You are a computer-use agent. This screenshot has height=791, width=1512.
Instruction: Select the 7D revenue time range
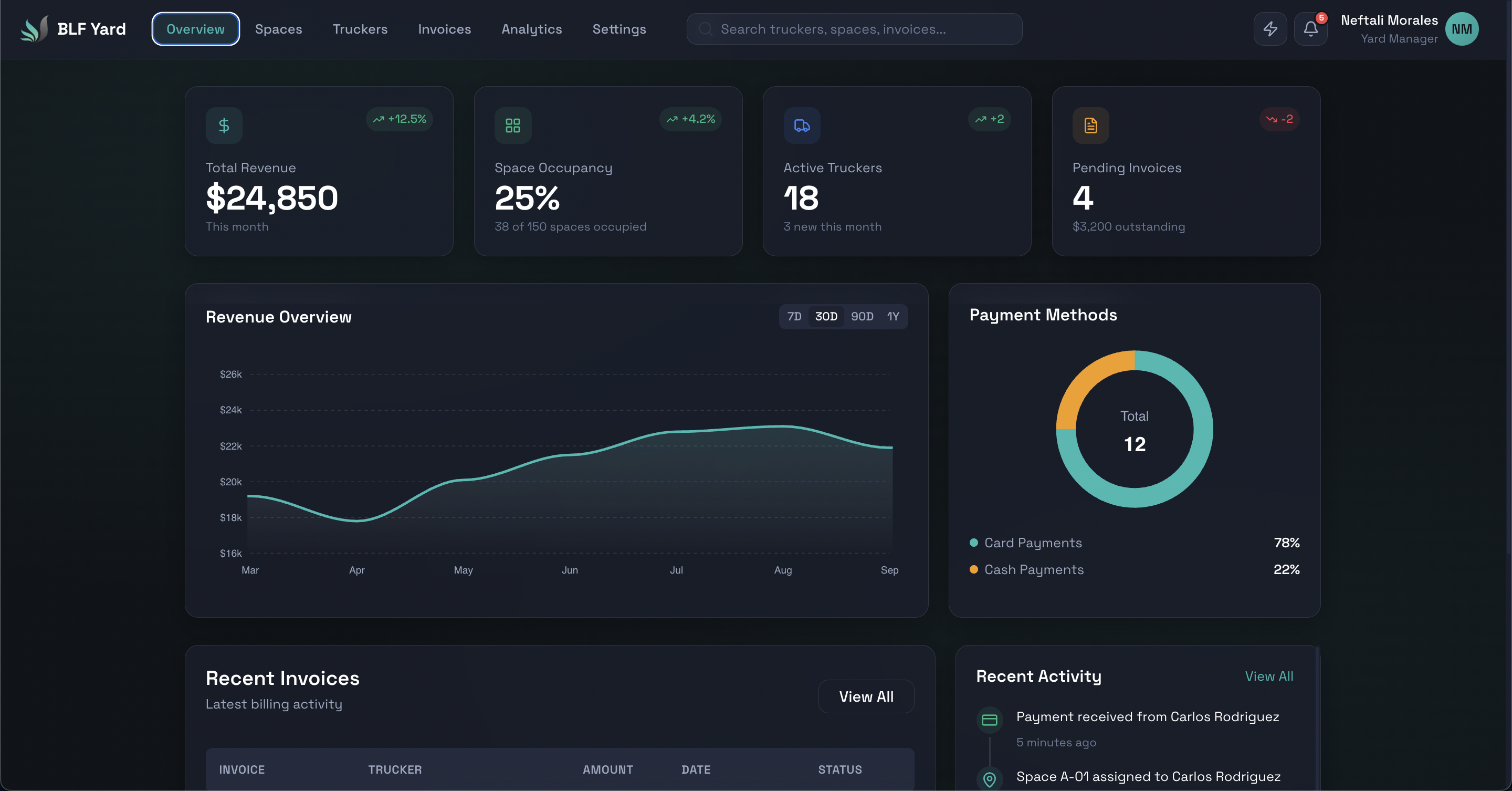tap(794, 317)
